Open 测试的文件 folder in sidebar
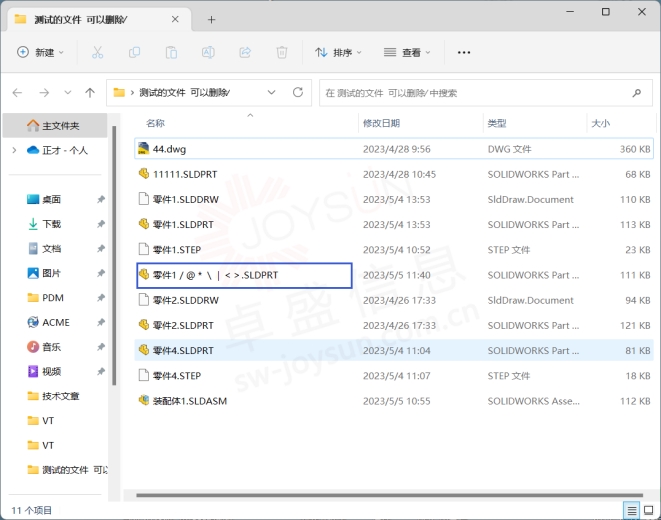The width and height of the screenshot is (661, 520). click(x=67, y=470)
